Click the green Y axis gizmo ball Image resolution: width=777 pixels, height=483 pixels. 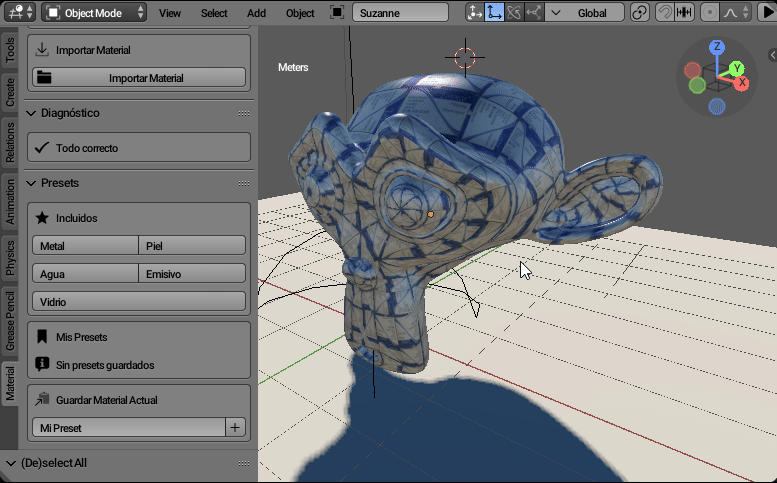pyautogui.click(x=736, y=68)
